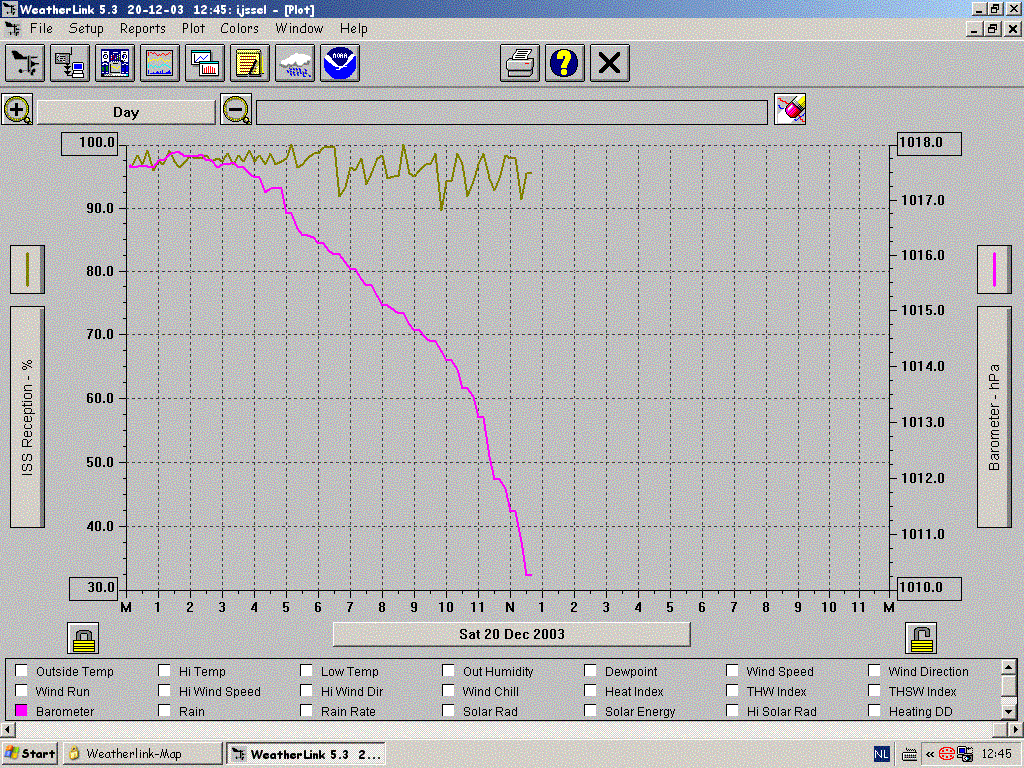The height and width of the screenshot is (768, 1024).
Task: Click the magenta line color swatch
Action: [x=994, y=269]
